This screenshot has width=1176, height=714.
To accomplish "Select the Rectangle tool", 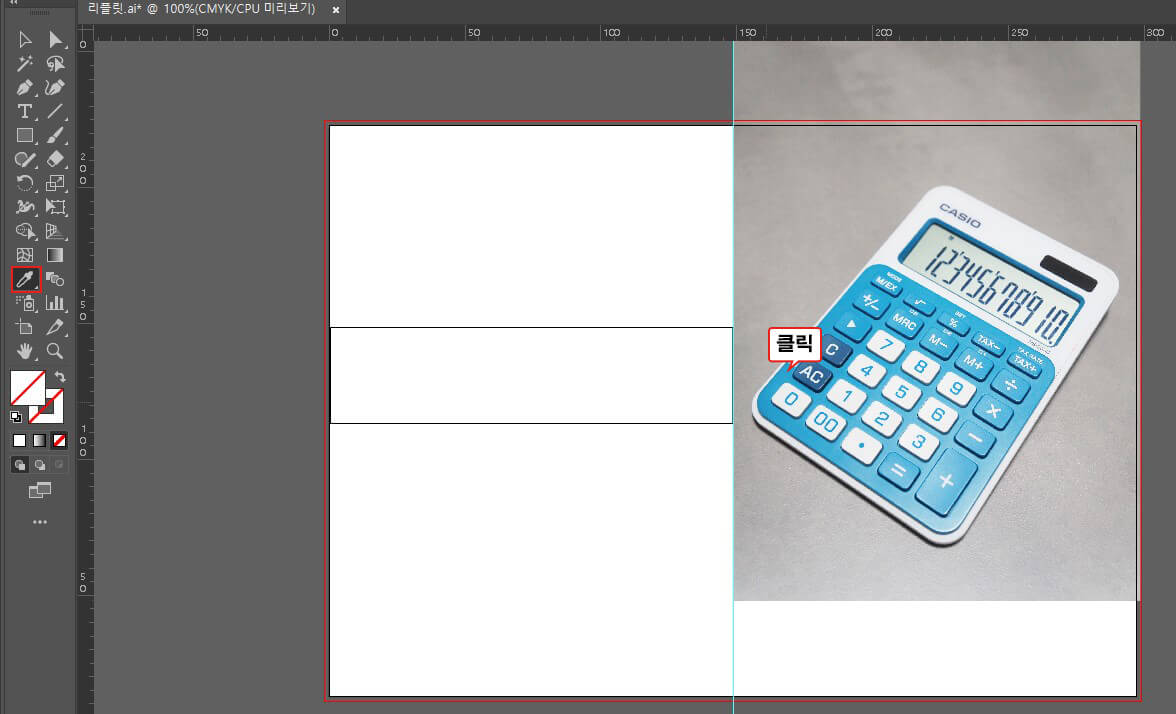I will [x=25, y=135].
